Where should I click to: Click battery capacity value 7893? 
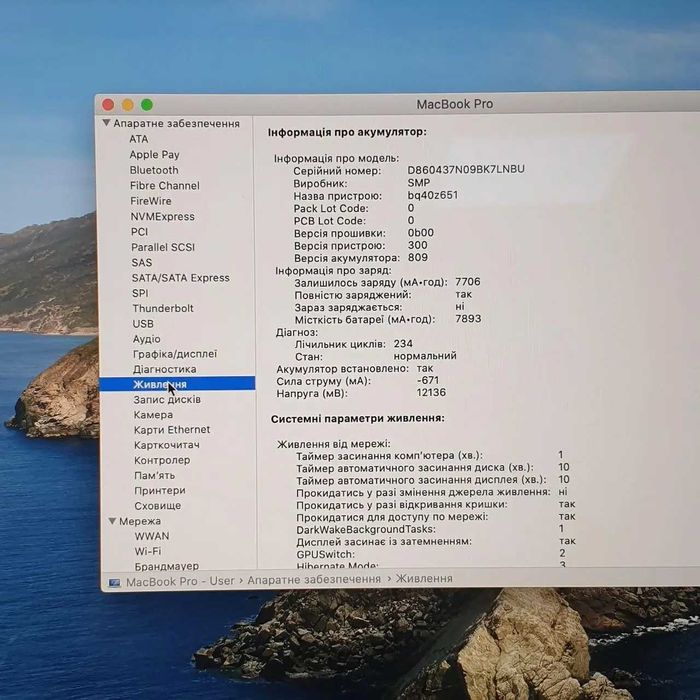[x=468, y=319]
